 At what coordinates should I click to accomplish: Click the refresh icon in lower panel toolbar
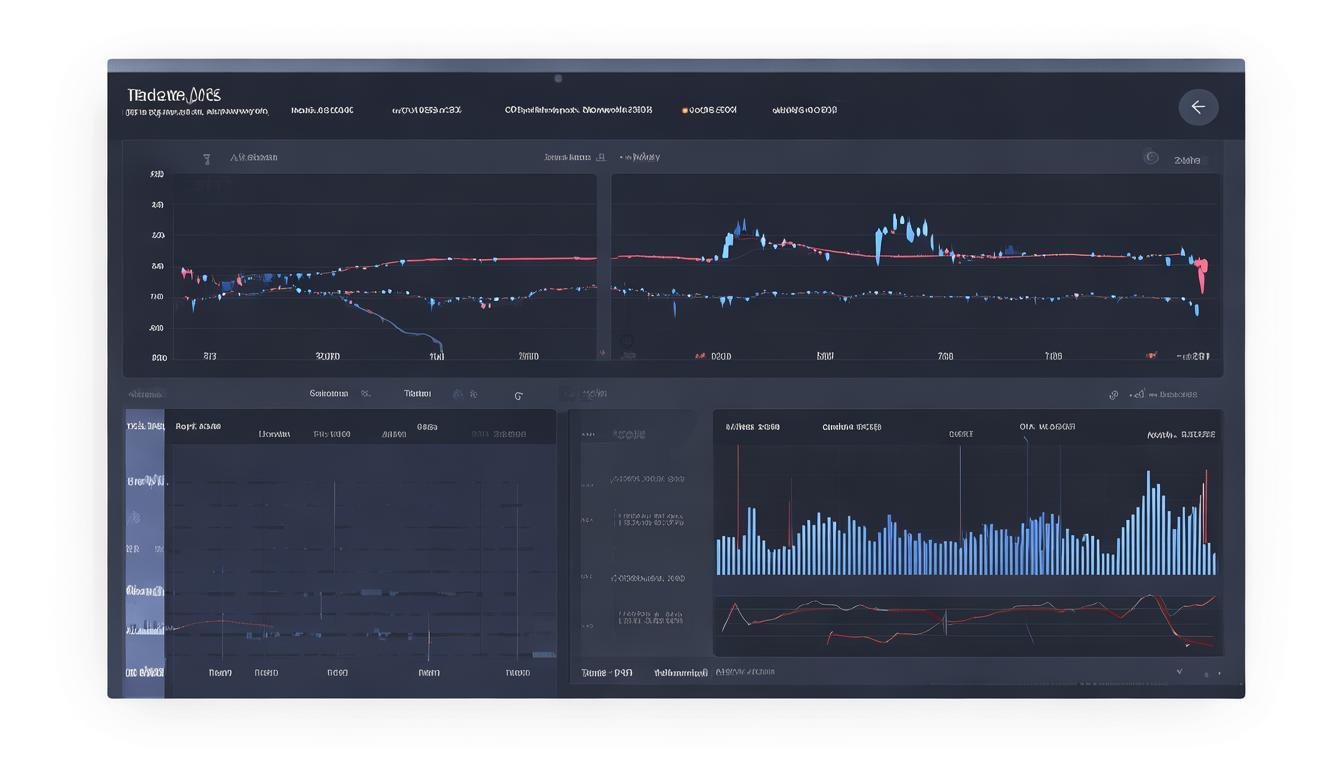(x=518, y=396)
